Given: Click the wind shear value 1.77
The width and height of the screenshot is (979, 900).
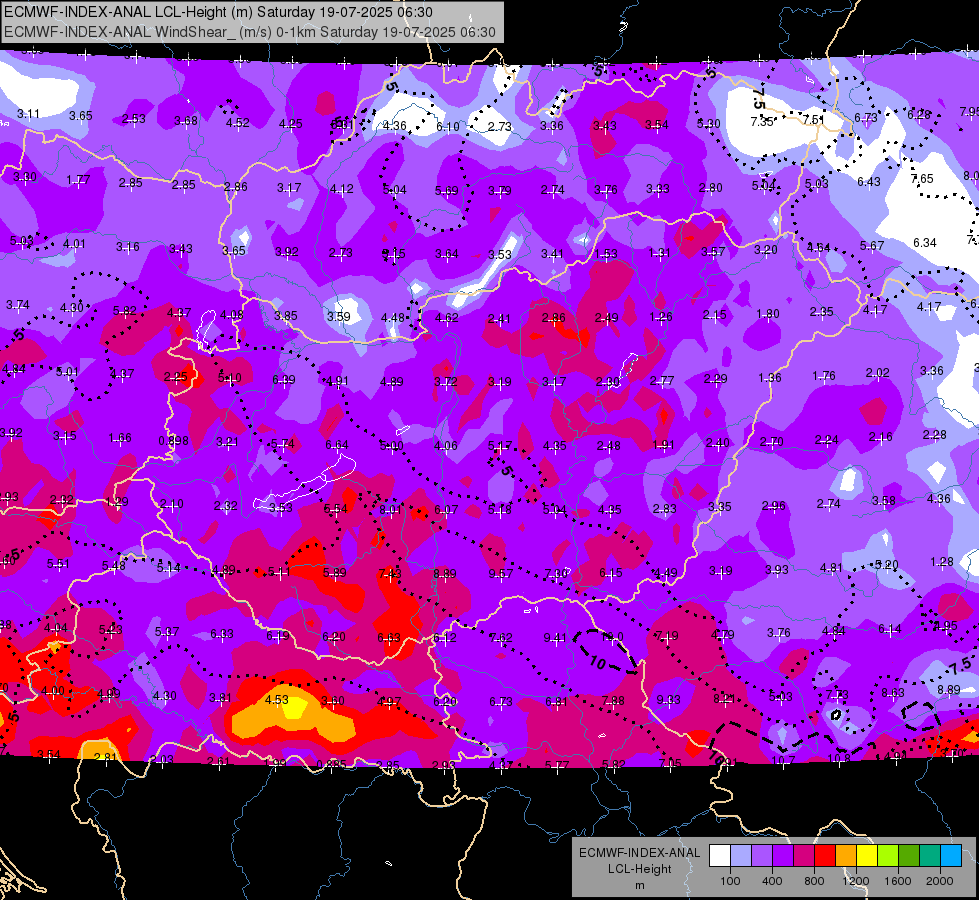Looking at the screenshot, I should point(78,180).
